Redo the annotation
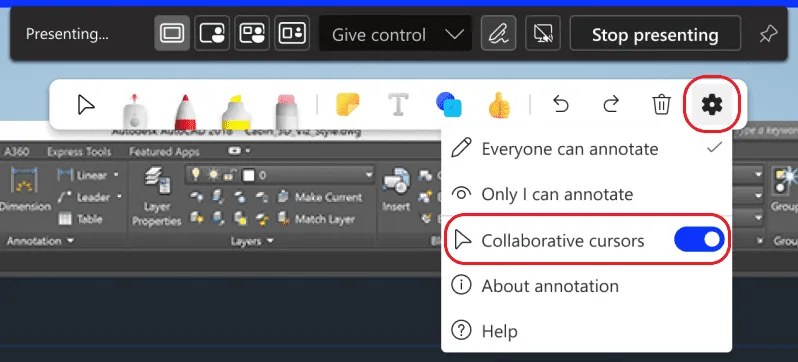The width and height of the screenshot is (798, 362). [x=611, y=104]
